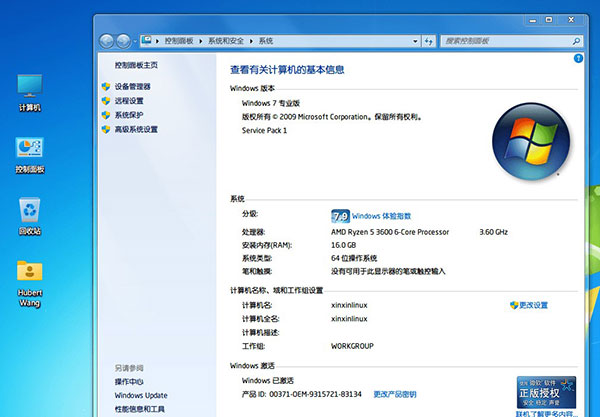Click the 更改设置 link
Image resolution: width=600 pixels, height=417 pixels.
[533, 305]
